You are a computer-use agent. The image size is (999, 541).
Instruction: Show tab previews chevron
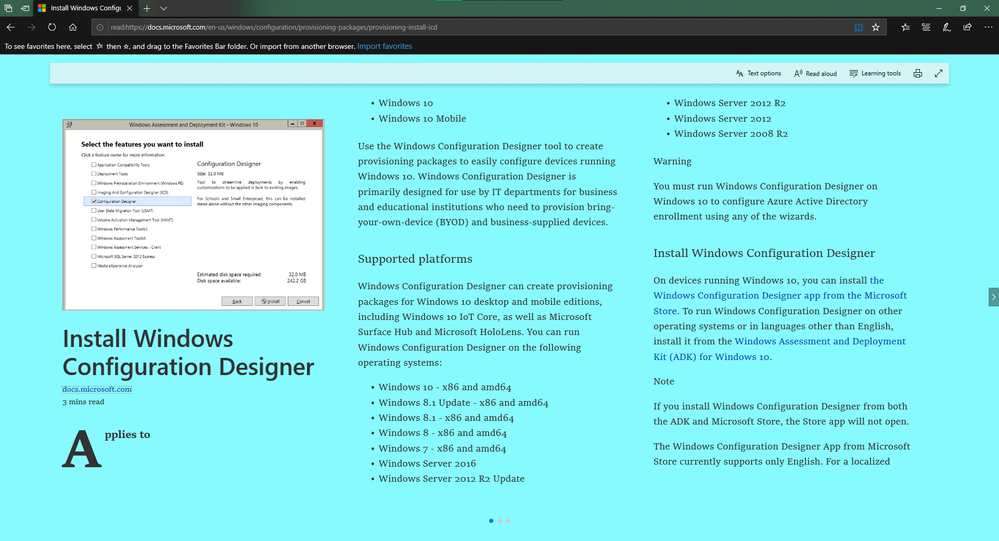[164, 8]
